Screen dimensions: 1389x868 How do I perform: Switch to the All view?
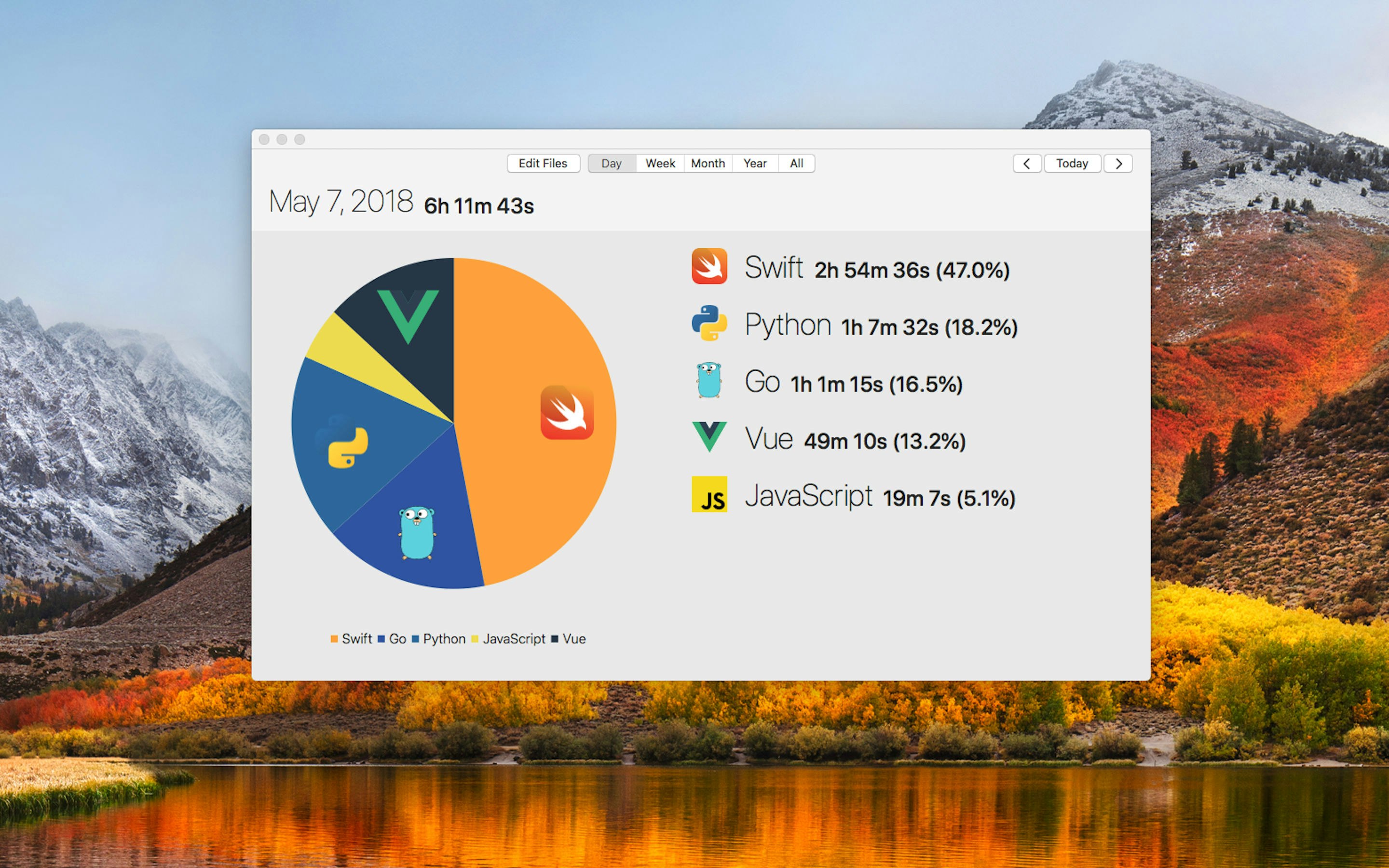point(797,163)
